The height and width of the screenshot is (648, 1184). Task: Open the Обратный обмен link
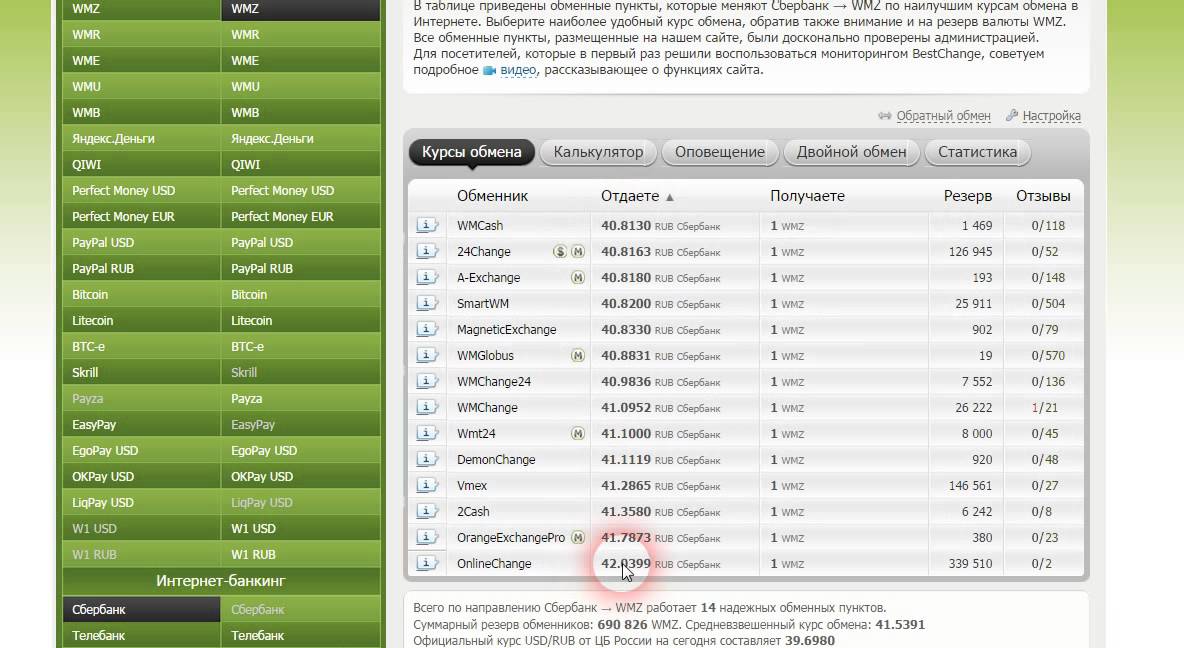(x=943, y=116)
